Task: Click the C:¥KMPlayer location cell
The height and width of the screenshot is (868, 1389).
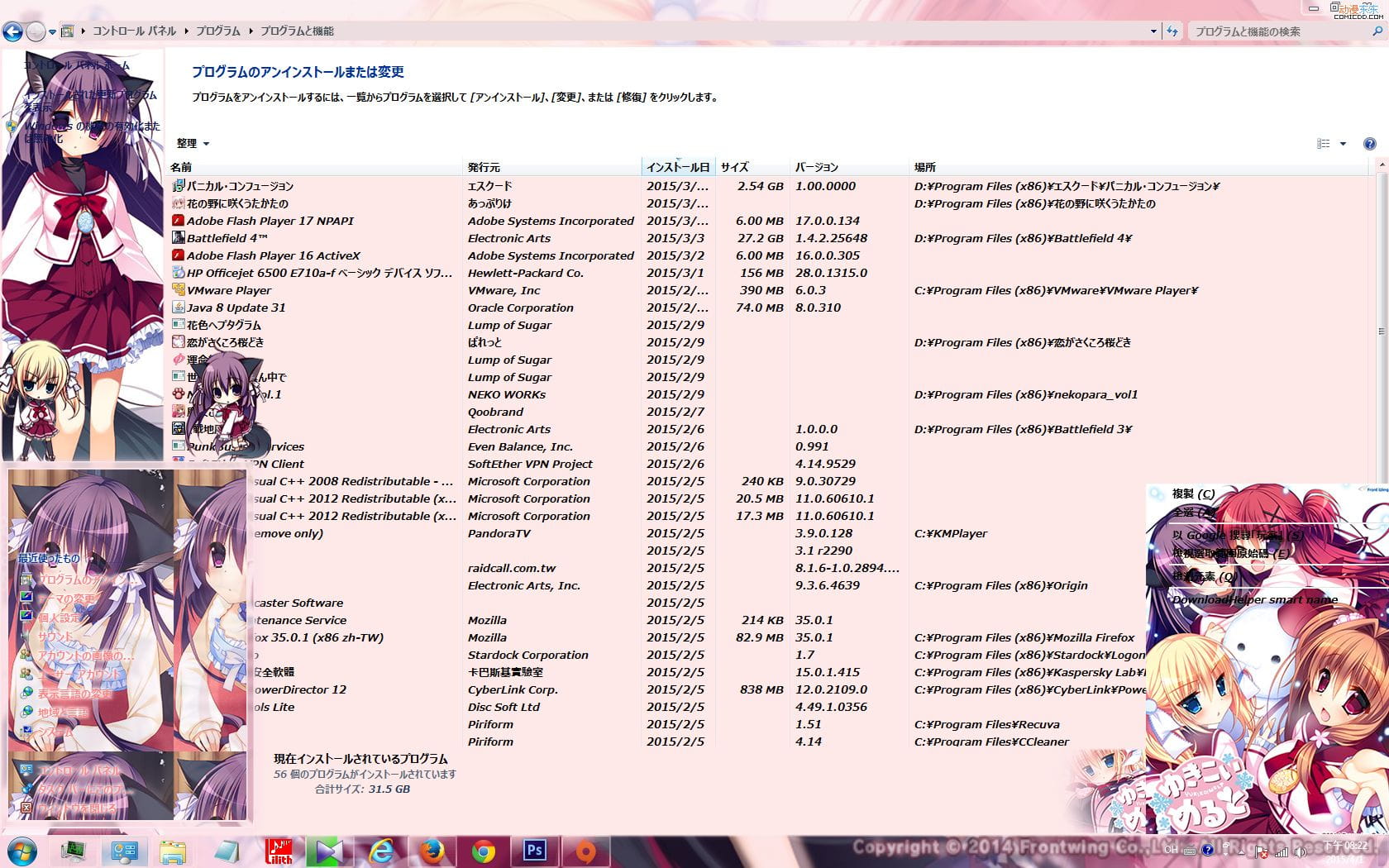Action: tap(951, 533)
